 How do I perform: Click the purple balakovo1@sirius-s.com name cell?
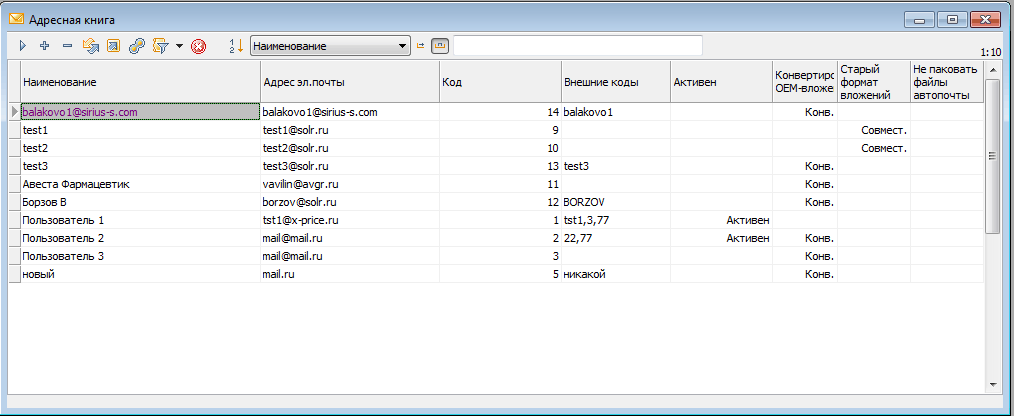pos(140,112)
